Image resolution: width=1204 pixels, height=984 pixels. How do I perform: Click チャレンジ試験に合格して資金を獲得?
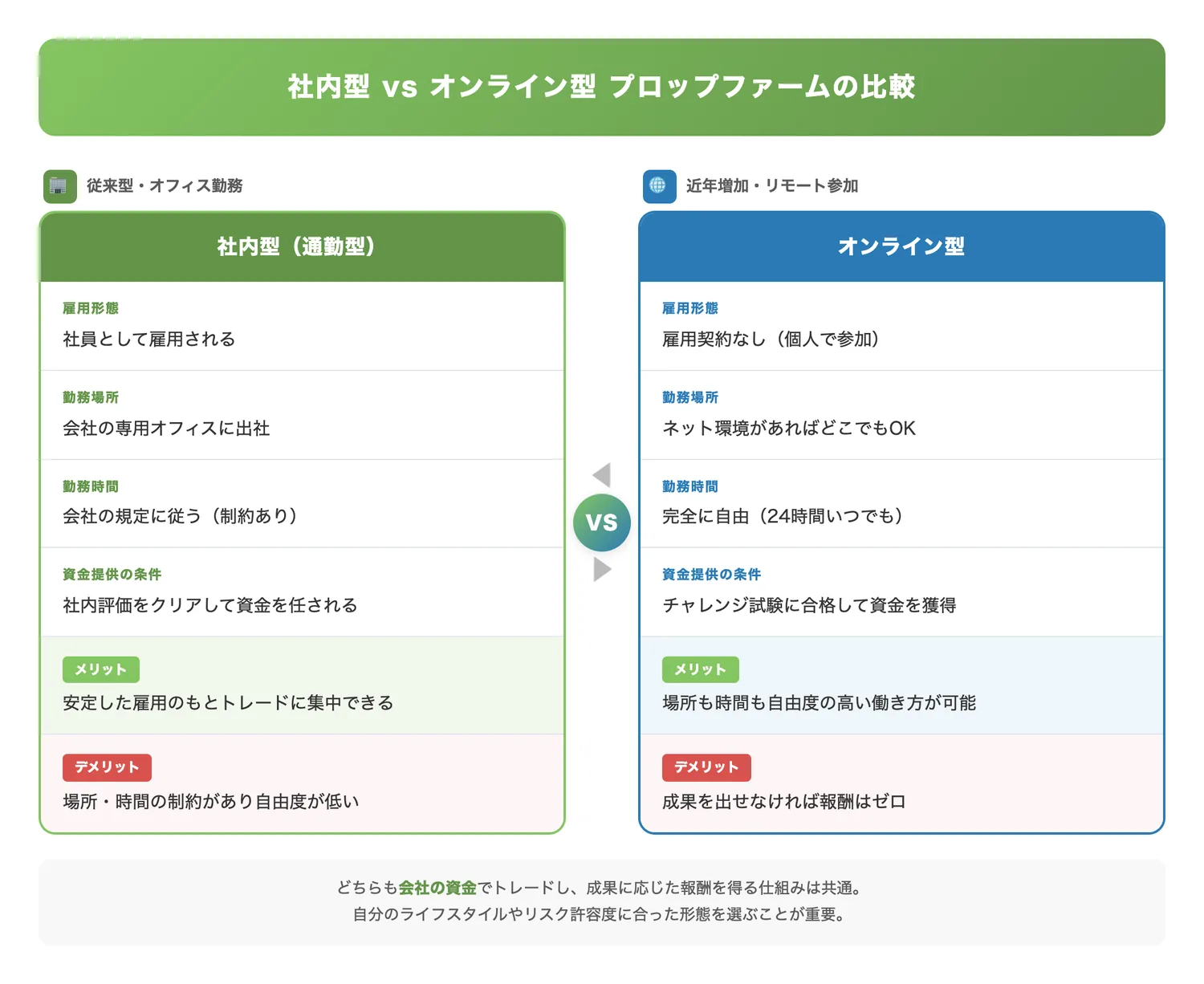pyautogui.click(x=810, y=605)
